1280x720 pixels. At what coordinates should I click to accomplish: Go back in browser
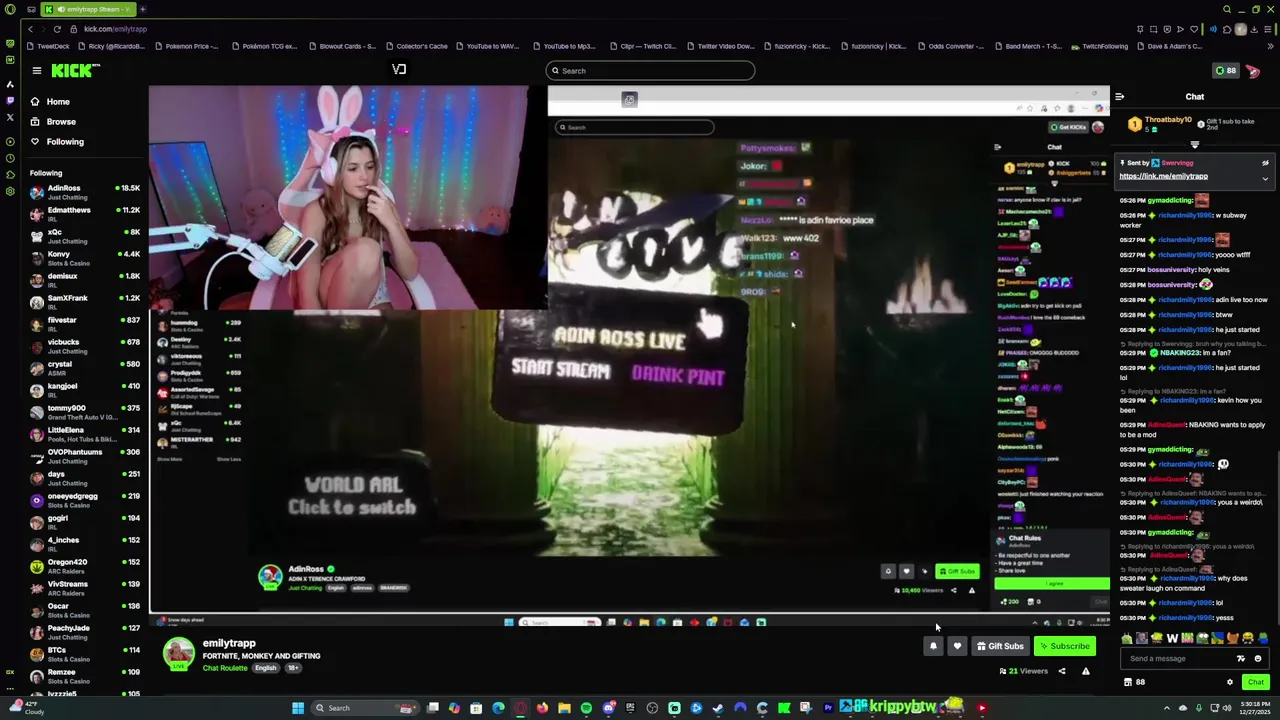(30, 29)
